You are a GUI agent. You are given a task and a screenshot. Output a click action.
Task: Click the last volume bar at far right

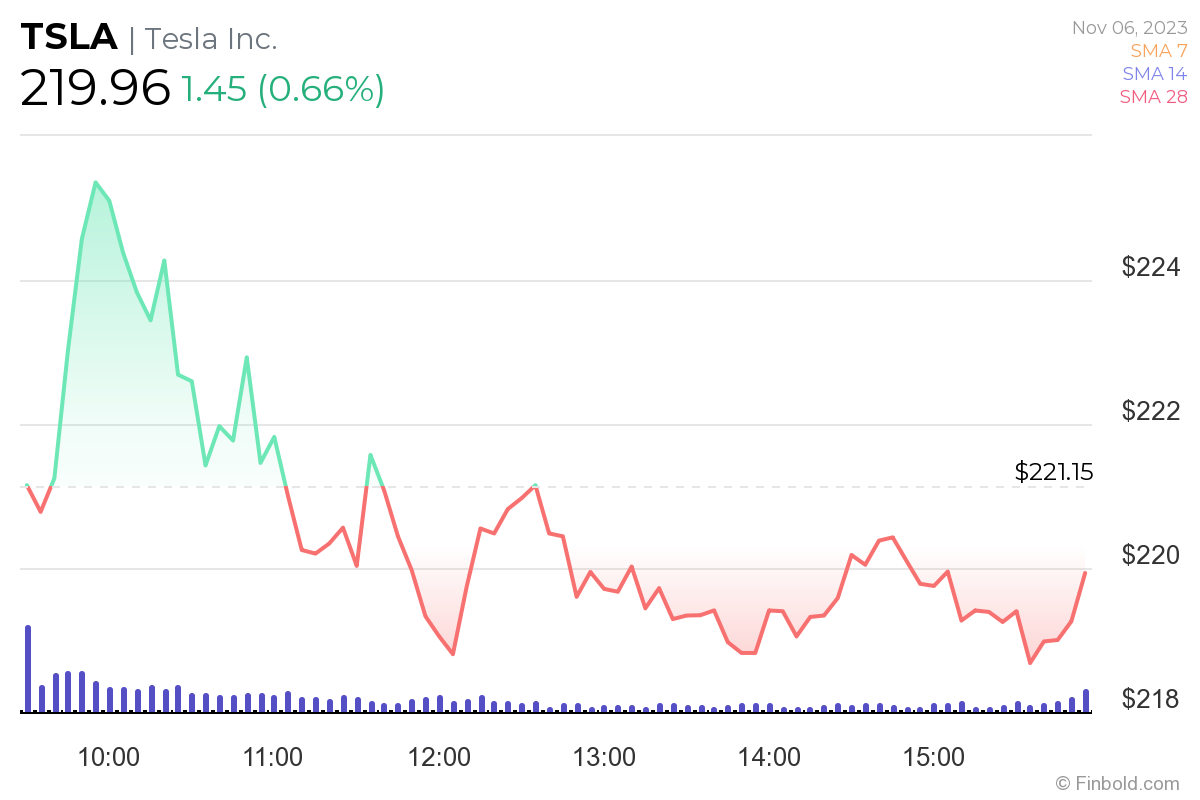(x=1086, y=700)
